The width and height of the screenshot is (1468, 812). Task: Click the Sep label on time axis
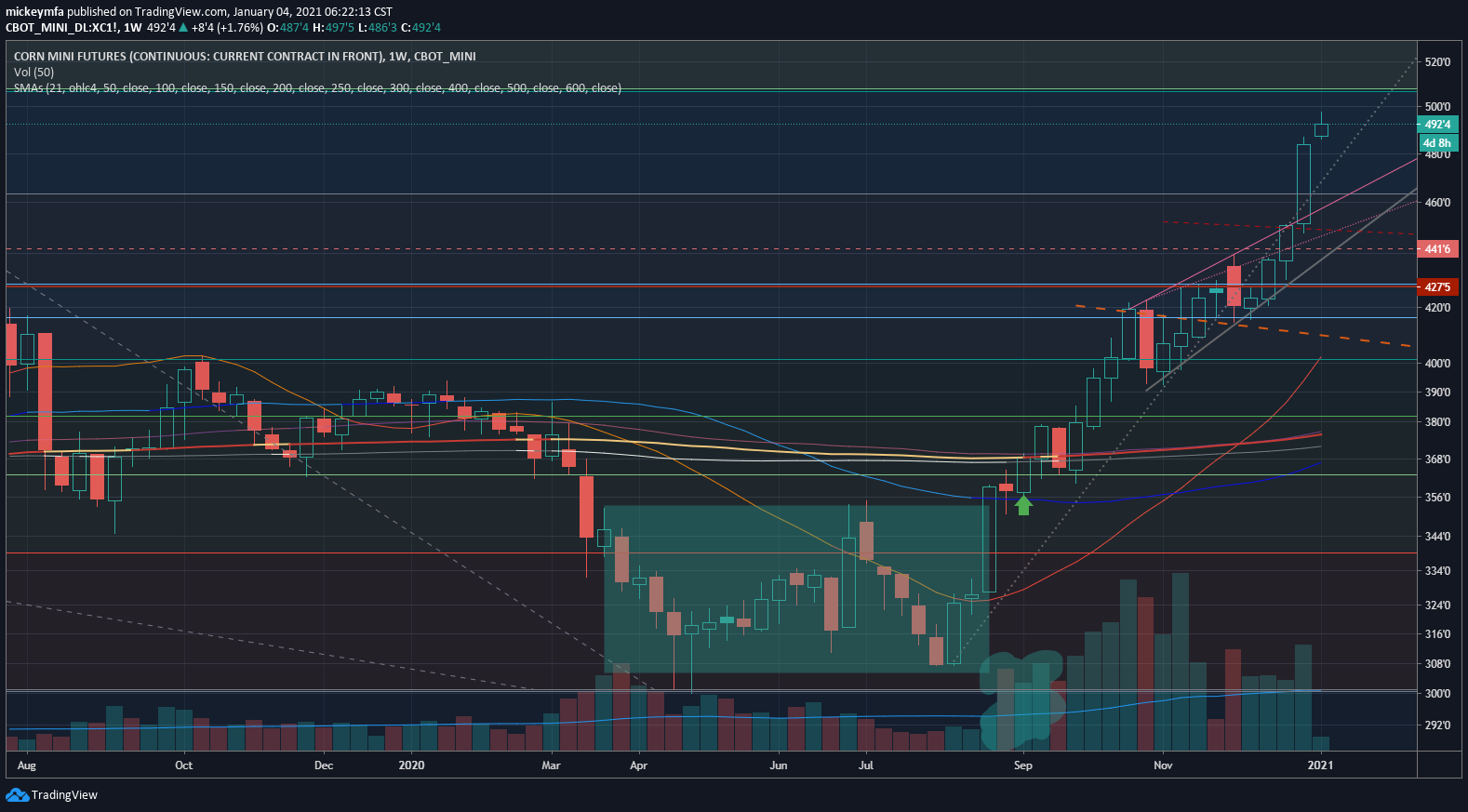pos(1023,765)
